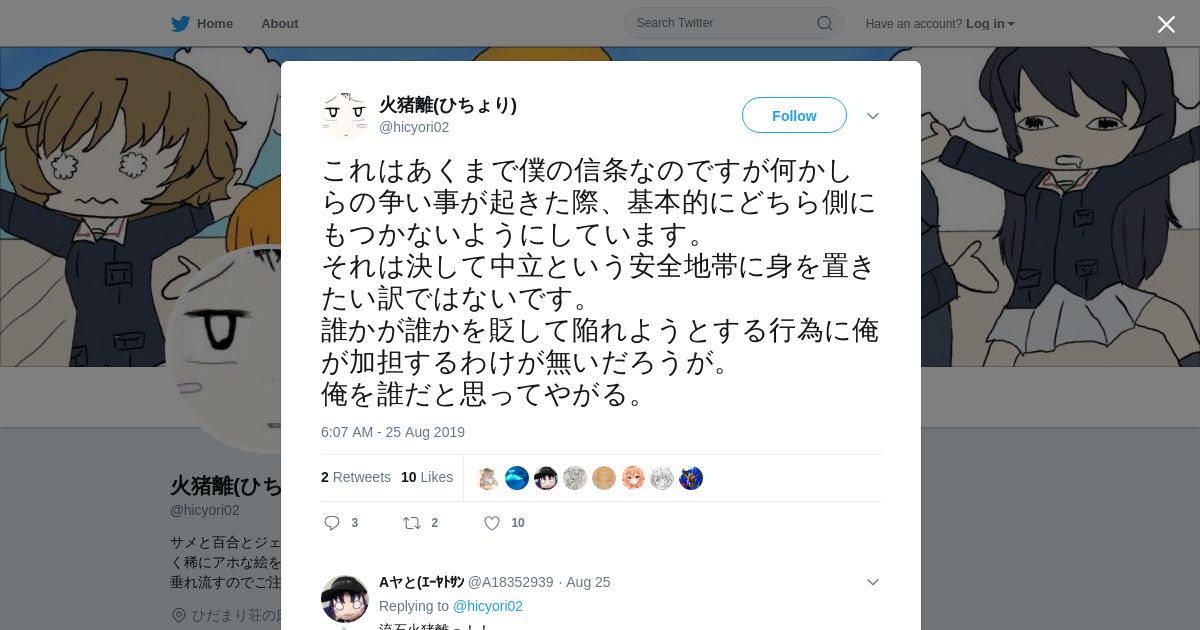Screen dimensions: 1200x630
Task: View the 2 Retweets list
Action: [356, 477]
